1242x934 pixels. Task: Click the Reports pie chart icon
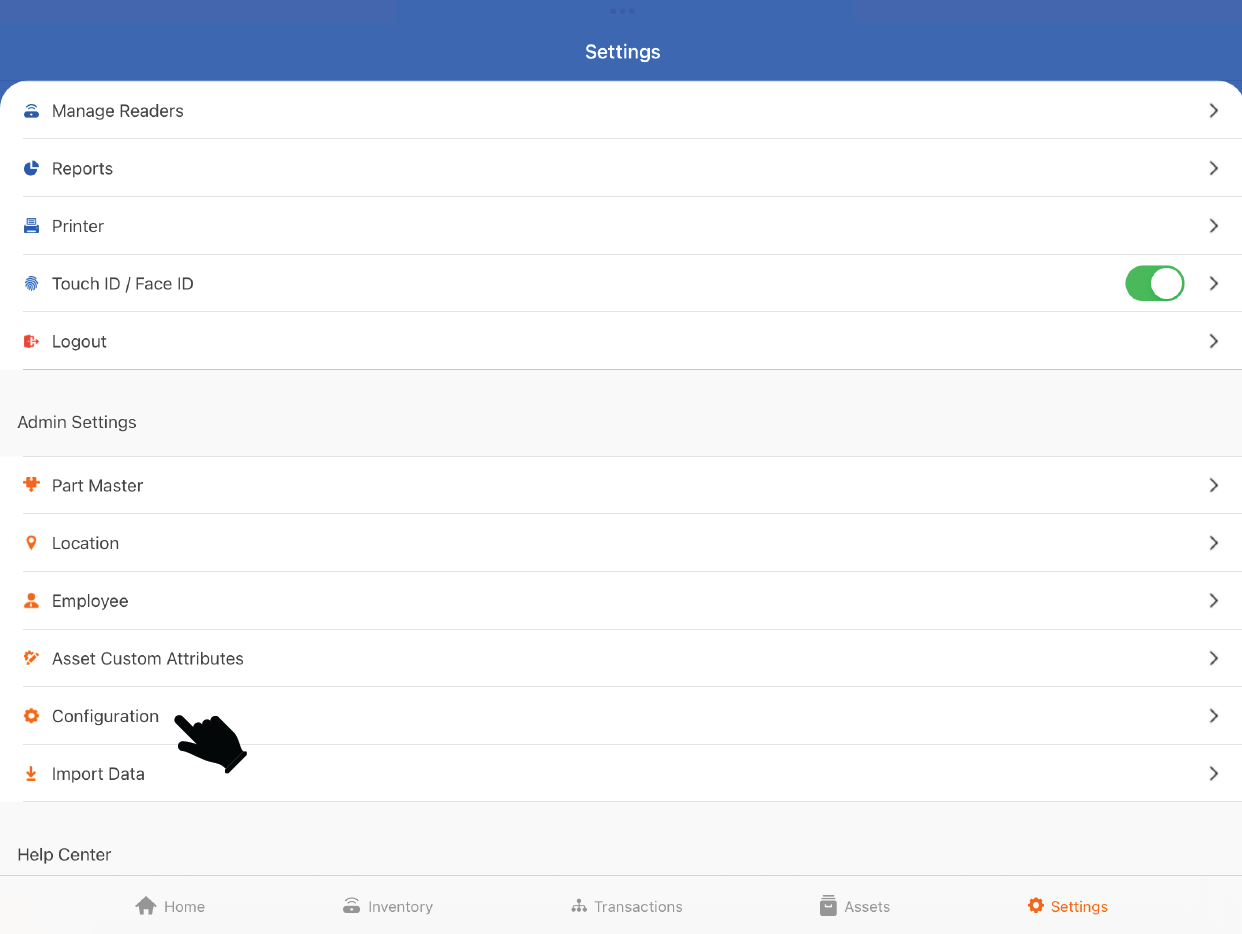[x=31, y=169]
